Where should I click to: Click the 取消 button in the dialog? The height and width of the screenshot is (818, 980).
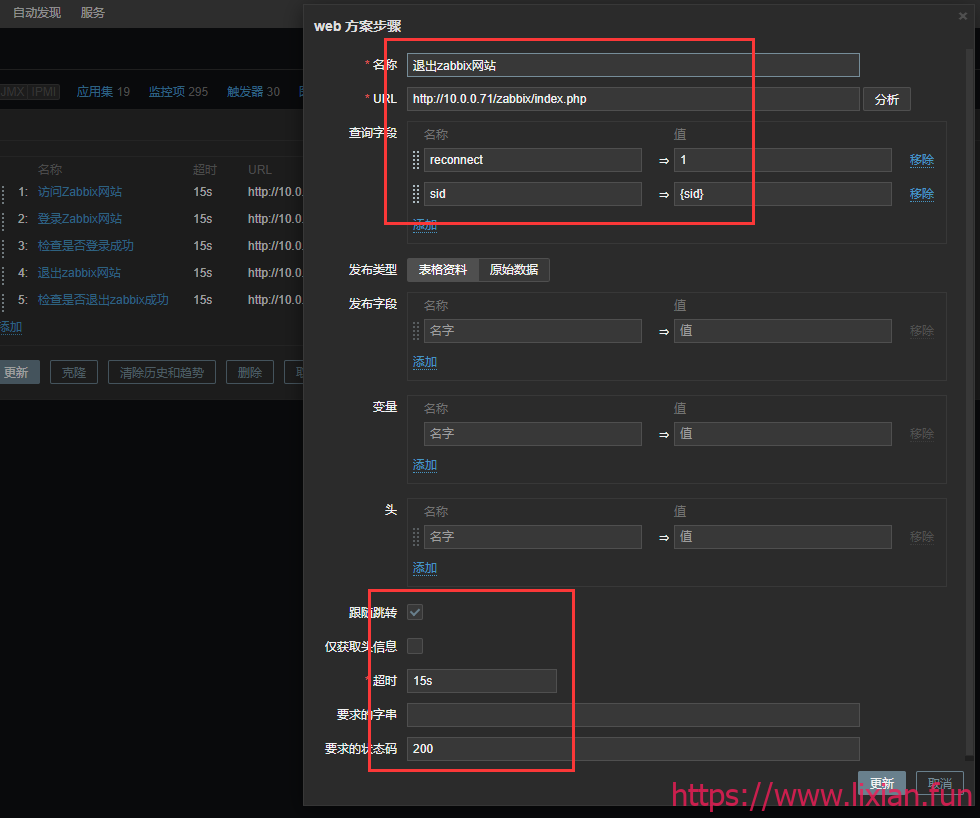939,783
